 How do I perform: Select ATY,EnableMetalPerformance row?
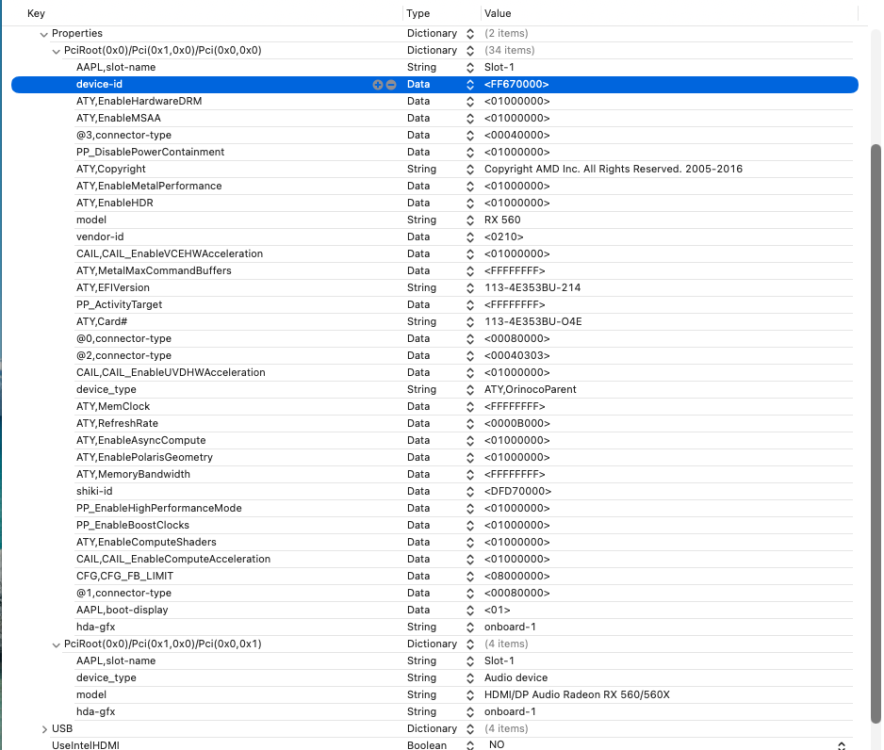tap(432, 186)
